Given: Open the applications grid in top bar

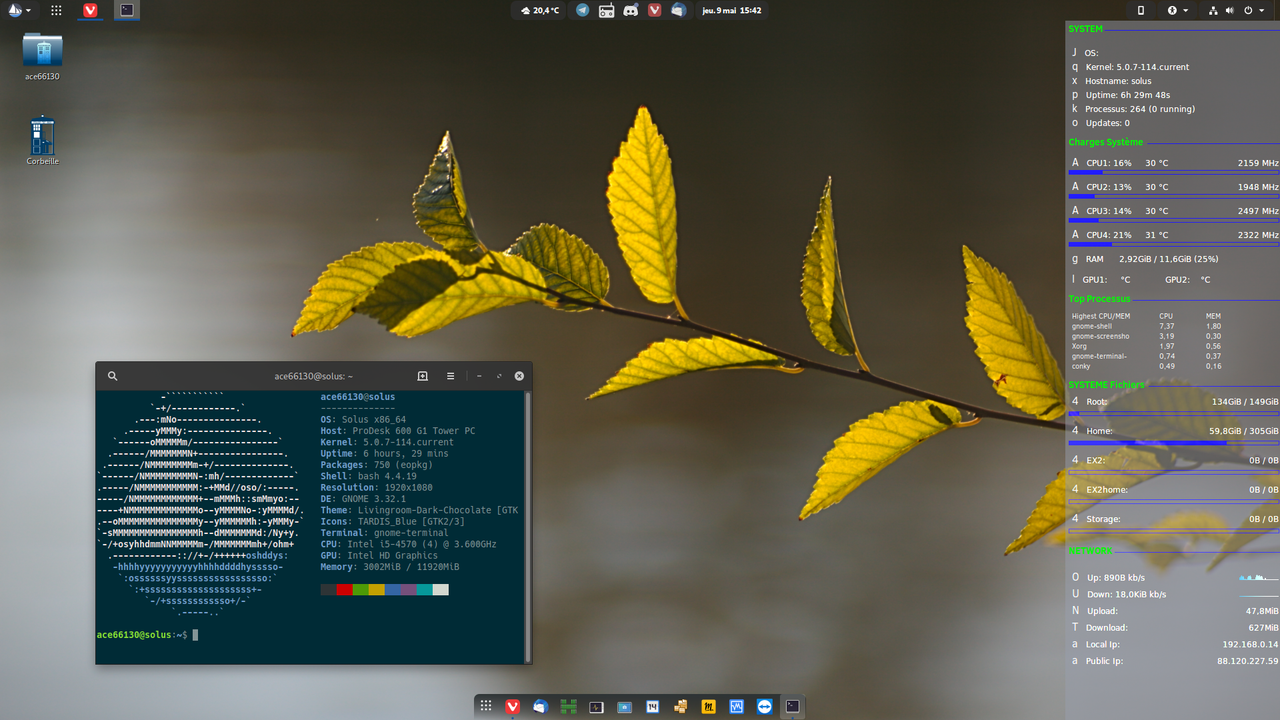Looking at the screenshot, I should click(56, 10).
